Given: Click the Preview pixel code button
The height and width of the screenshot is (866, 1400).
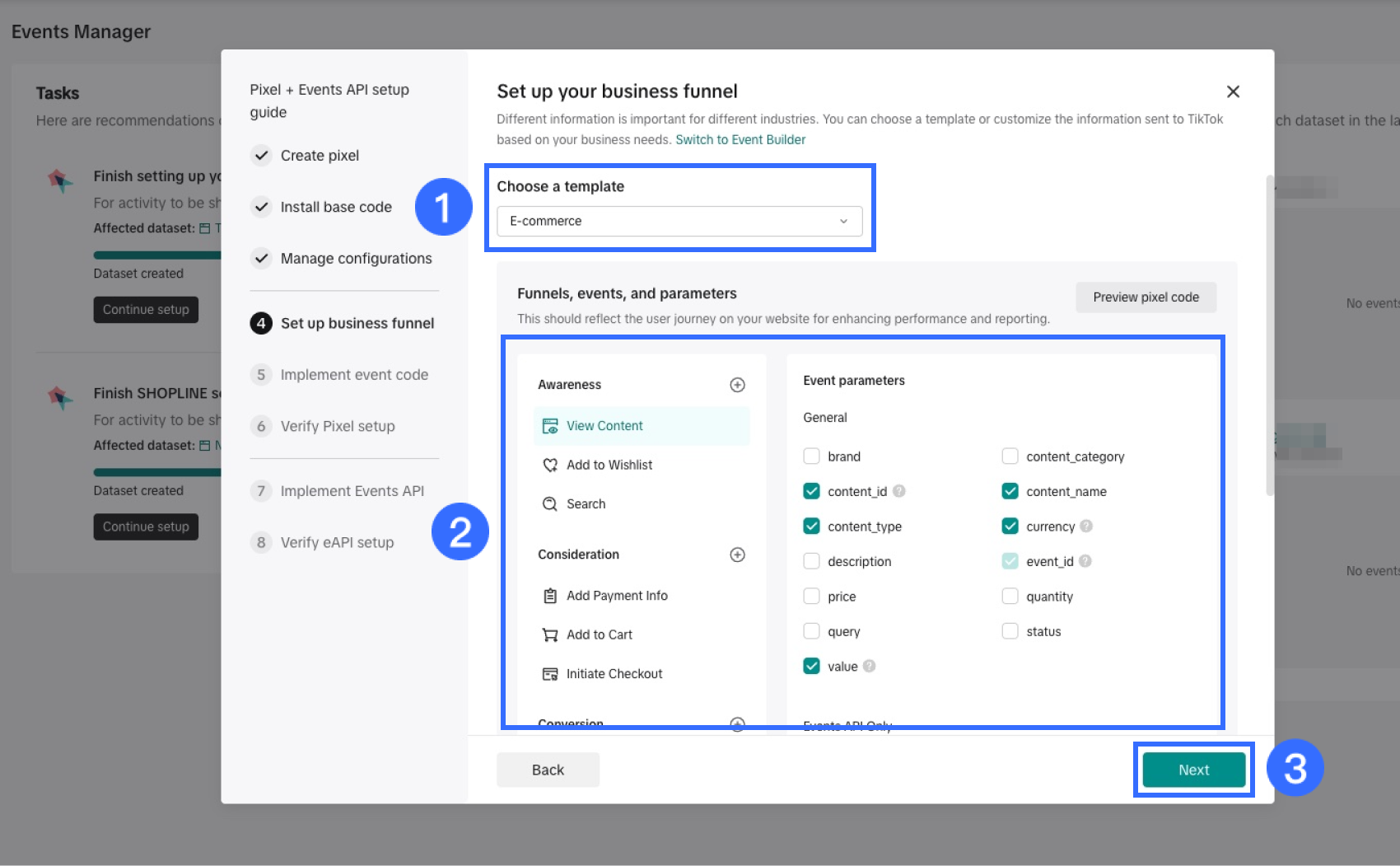Looking at the screenshot, I should [1145, 297].
